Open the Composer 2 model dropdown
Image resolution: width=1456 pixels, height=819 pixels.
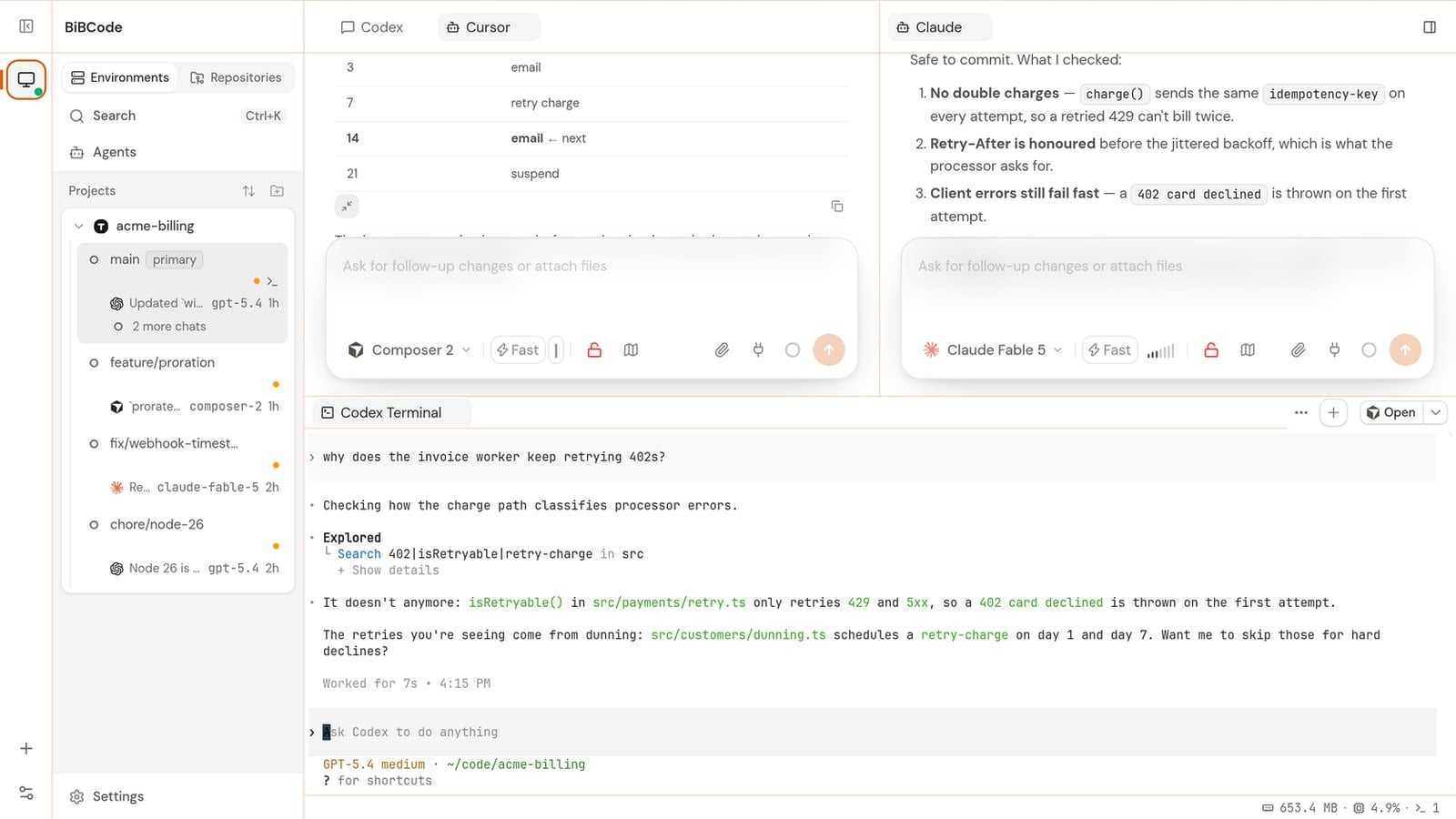tap(409, 349)
